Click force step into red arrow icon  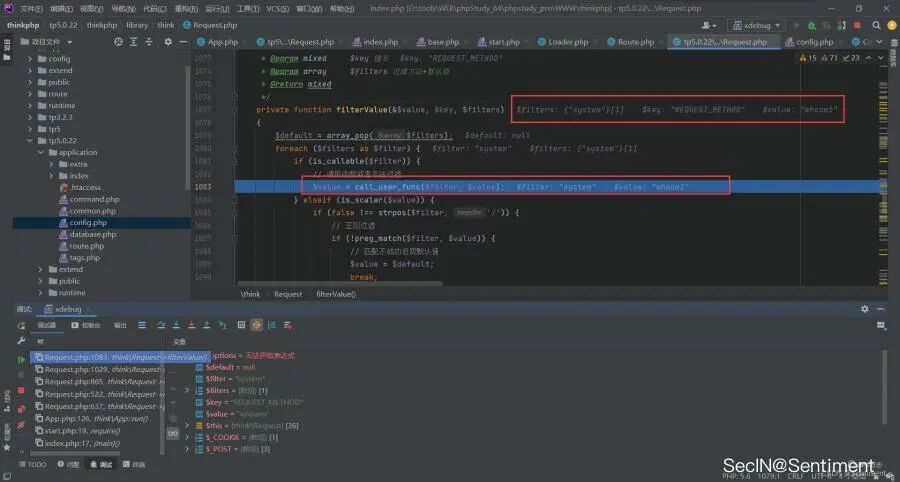191,325
